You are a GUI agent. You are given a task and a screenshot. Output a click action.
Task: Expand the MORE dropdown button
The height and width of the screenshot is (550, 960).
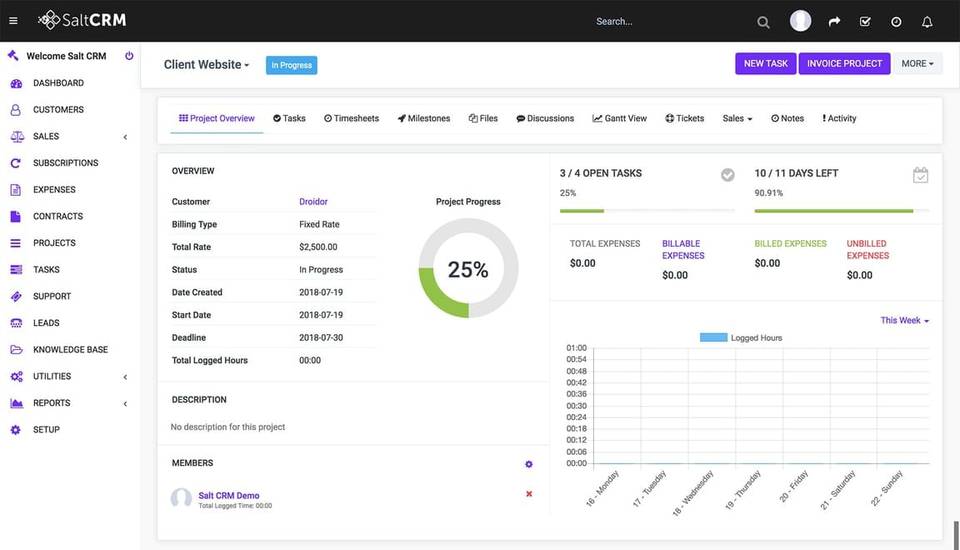point(917,64)
